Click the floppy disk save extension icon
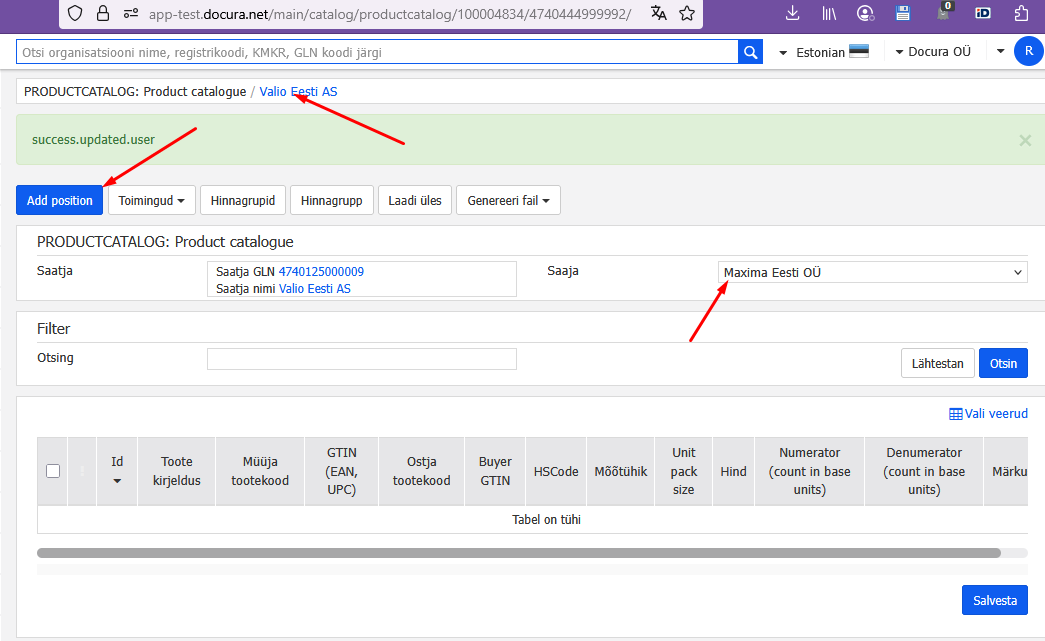 [x=903, y=13]
